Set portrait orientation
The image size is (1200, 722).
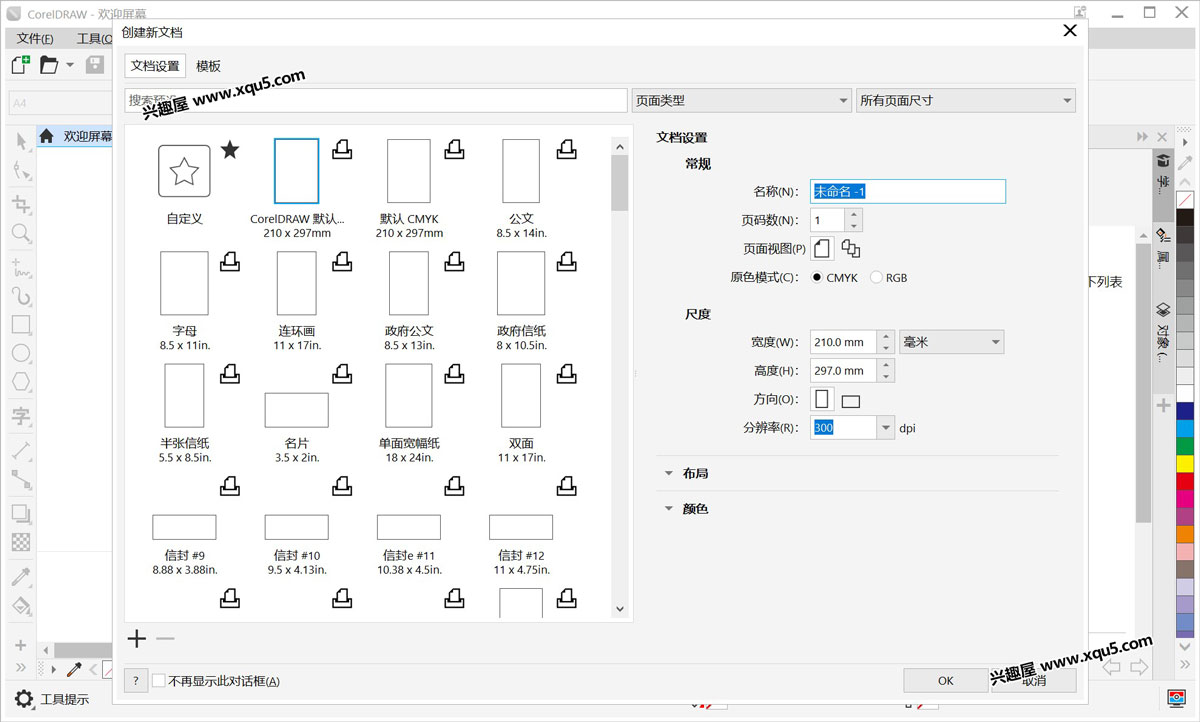tap(822, 399)
